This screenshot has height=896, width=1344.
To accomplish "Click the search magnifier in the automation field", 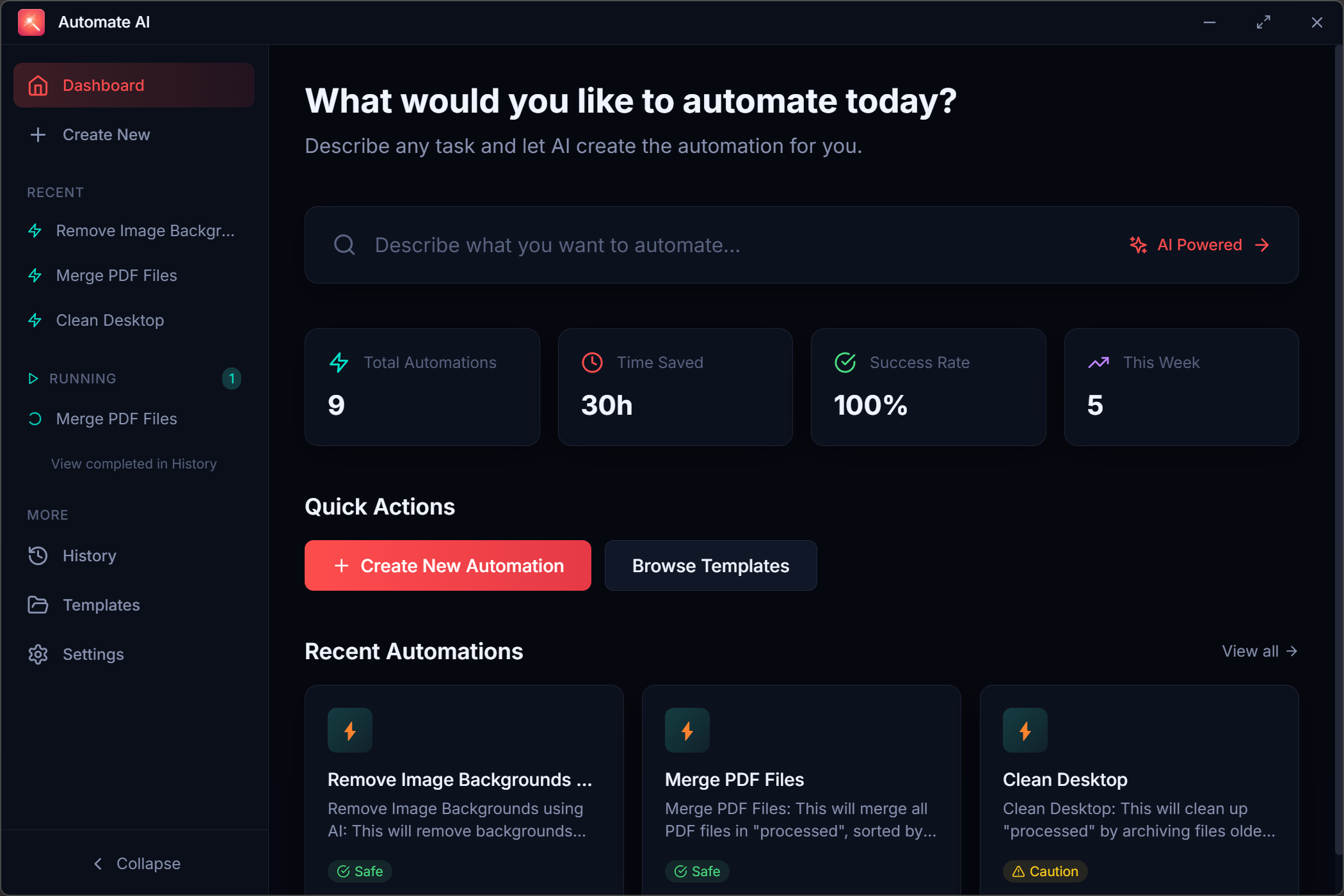I will pos(344,244).
